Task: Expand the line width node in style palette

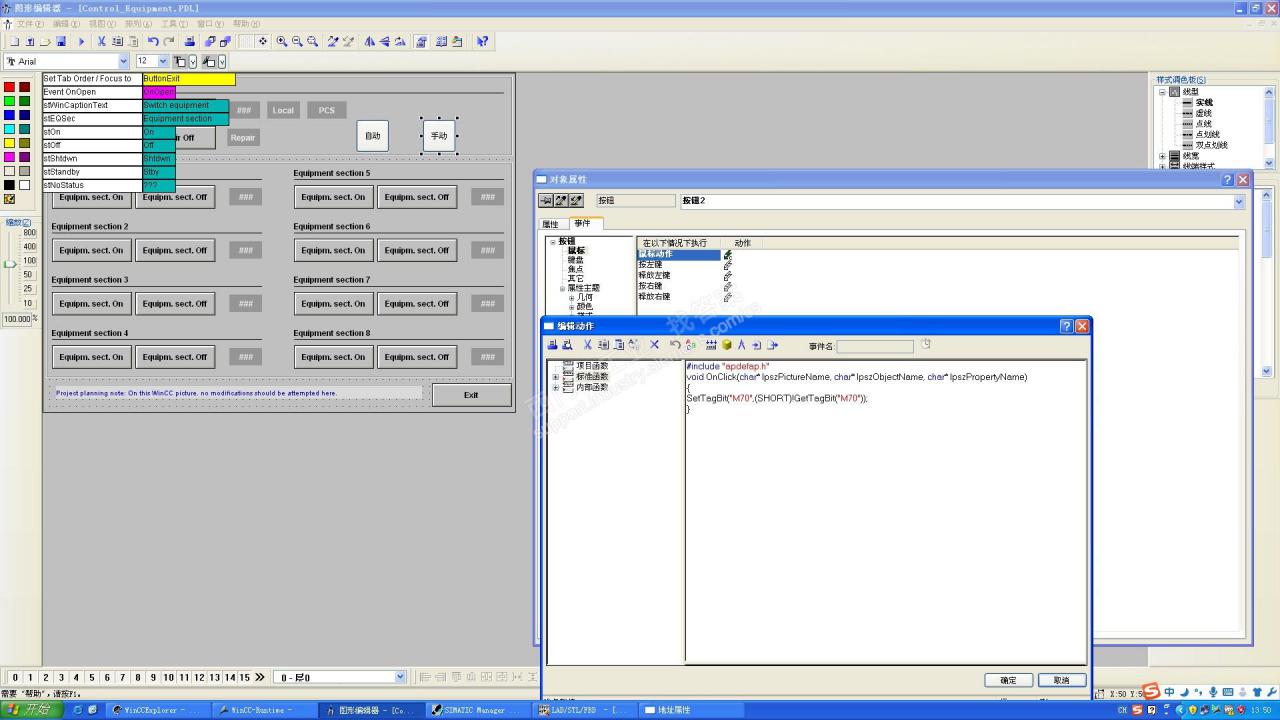Action: [1162, 156]
